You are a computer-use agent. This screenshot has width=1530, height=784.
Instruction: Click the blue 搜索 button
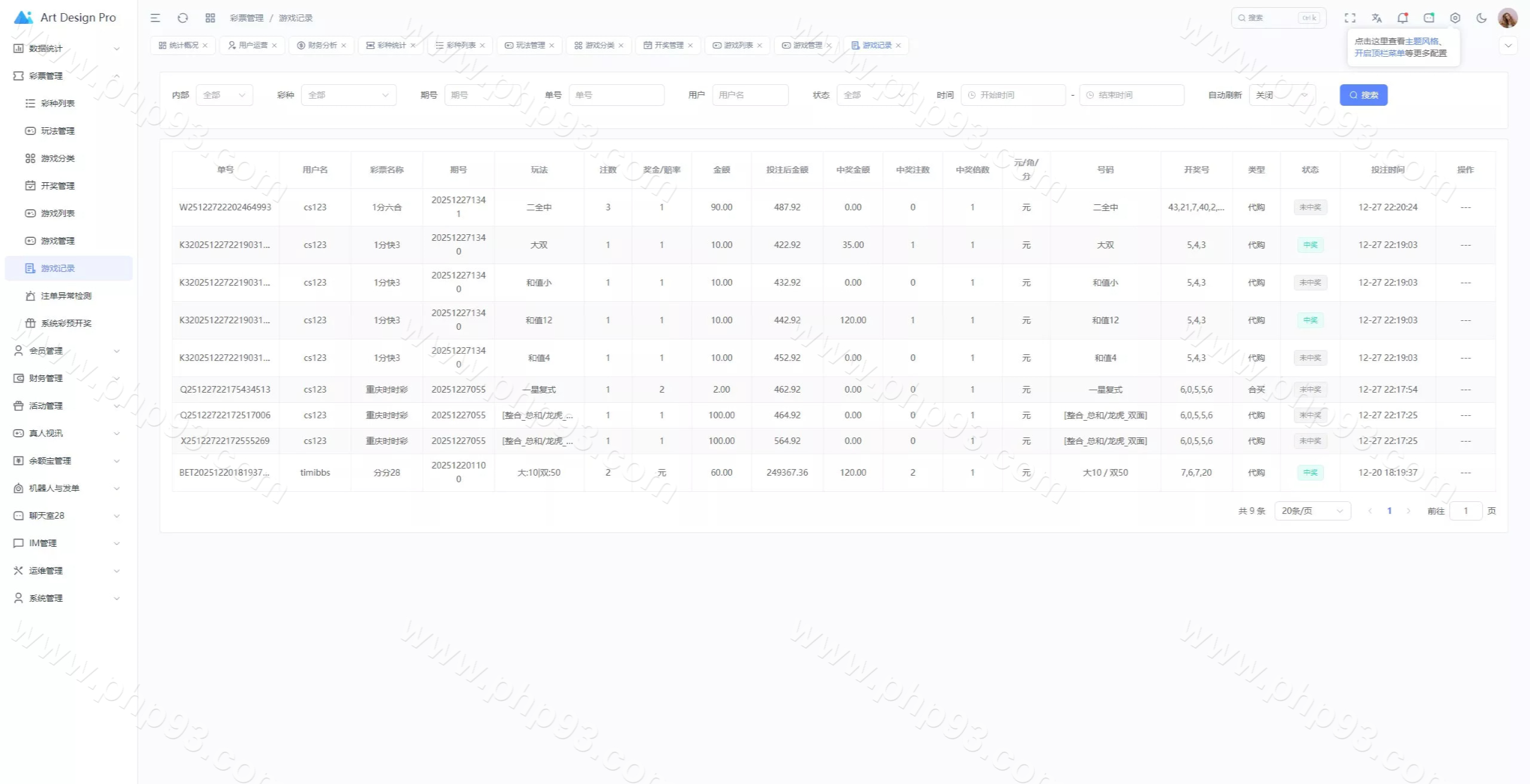[1363, 95]
